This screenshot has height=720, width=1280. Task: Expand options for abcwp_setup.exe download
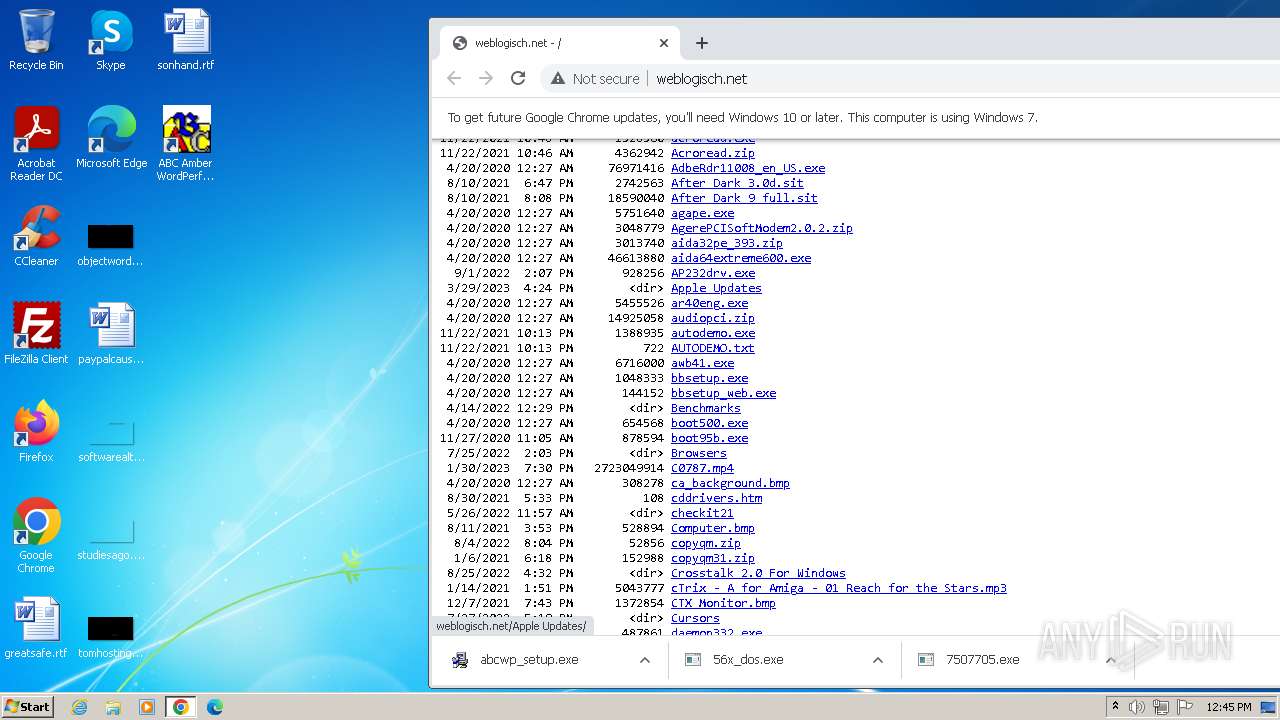[645, 660]
